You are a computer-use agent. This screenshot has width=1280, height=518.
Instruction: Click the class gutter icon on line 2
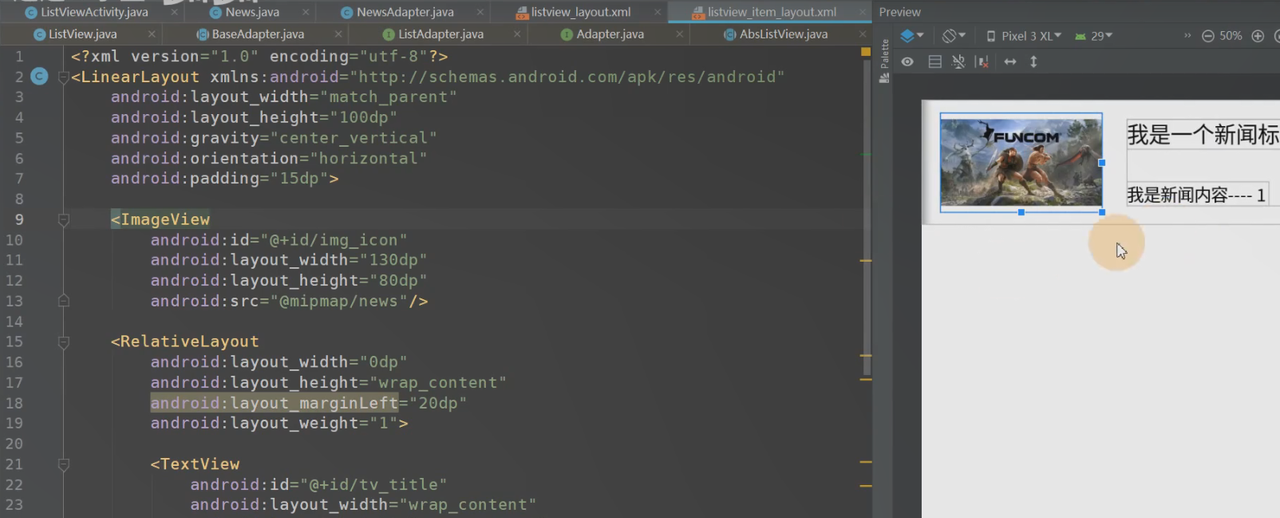click(39, 76)
